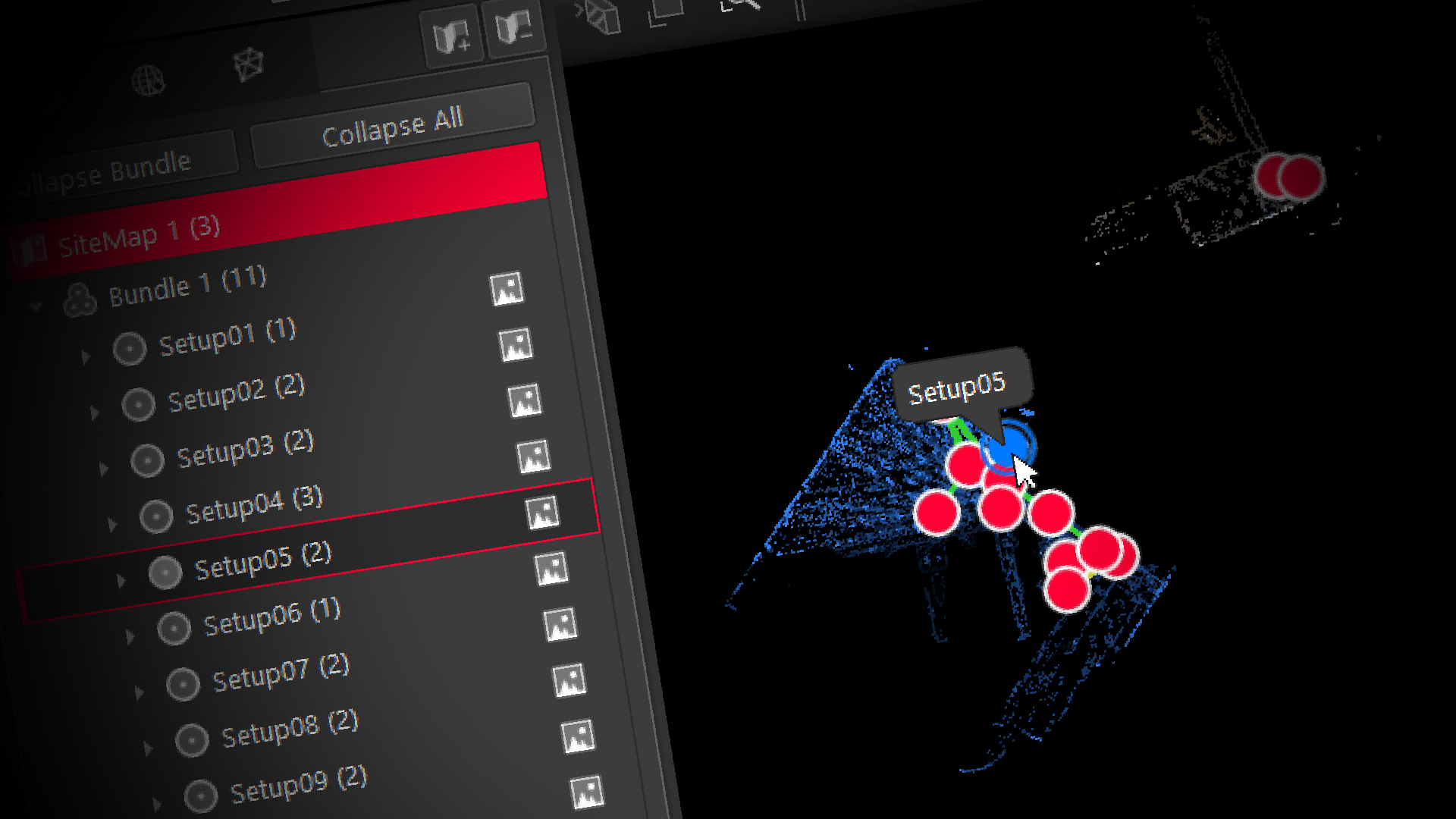Viewport: 1456px width, 819px height.
Task: Toggle image icon on Setup05 row
Action: click(551, 568)
